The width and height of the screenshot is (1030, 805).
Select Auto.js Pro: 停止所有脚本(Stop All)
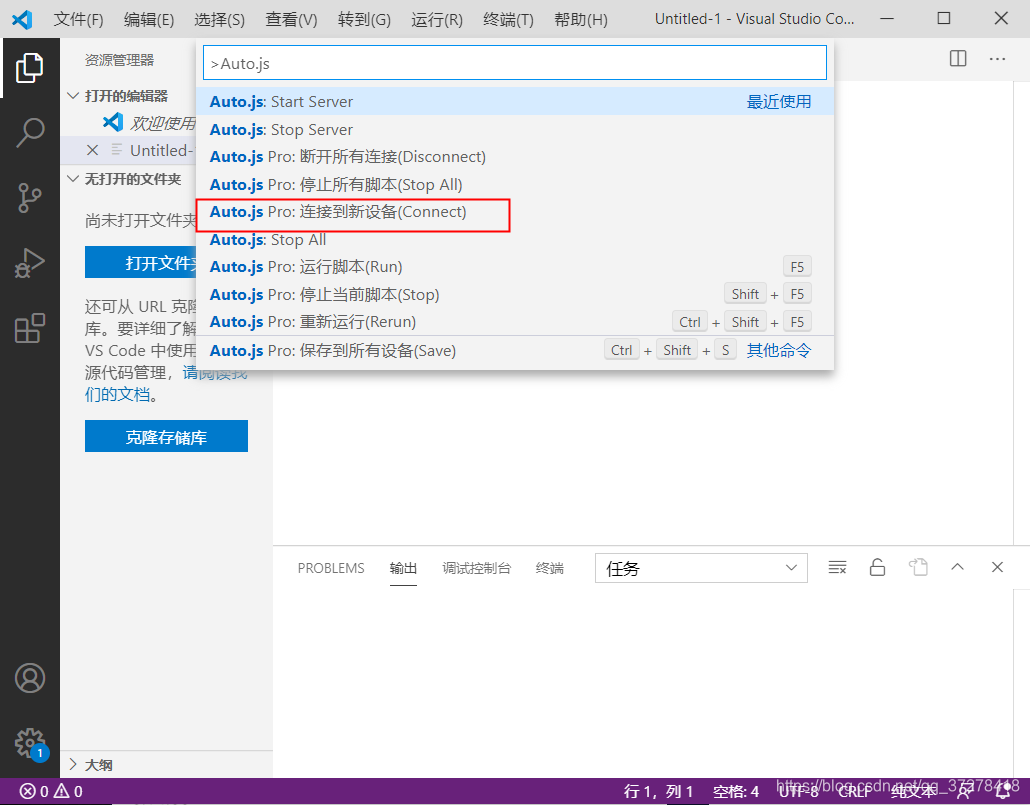[515, 185]
